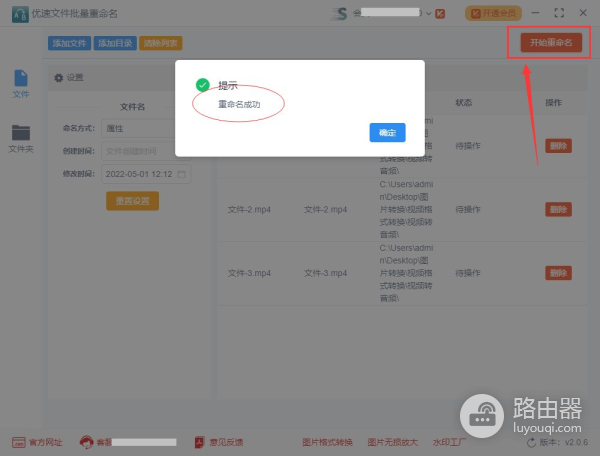Screen dimensions: 600x456
Task: Open the account dropdown chevron in the title bar
Action: pos(429,14)
